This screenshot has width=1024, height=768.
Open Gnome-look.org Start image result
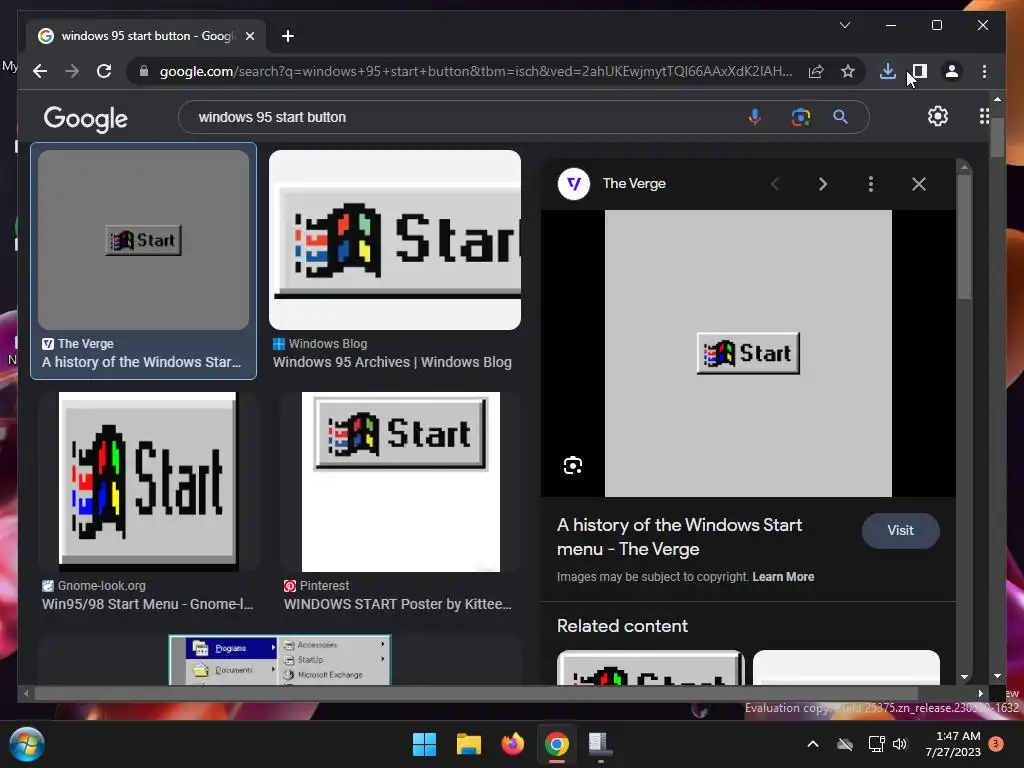click(x=148, y=480)
